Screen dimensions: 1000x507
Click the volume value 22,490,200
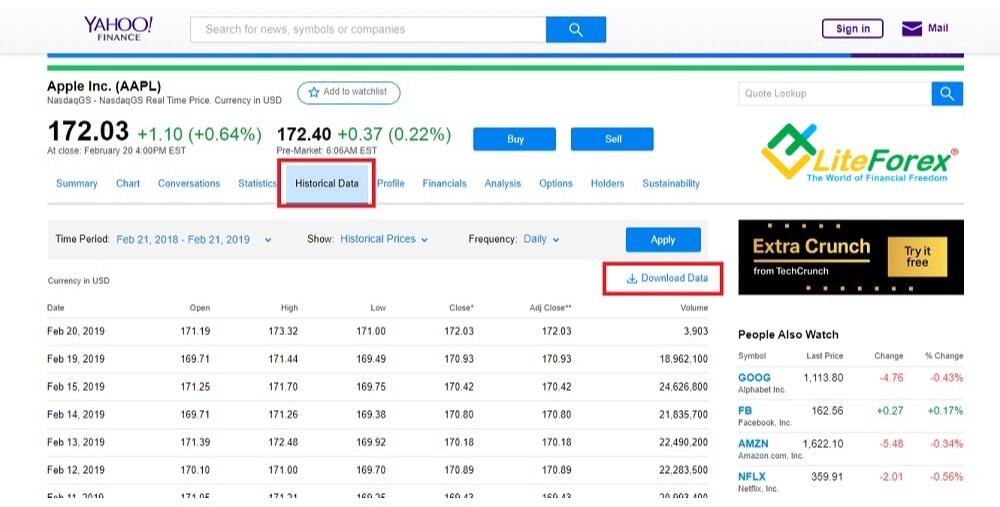tap(684, 442)
